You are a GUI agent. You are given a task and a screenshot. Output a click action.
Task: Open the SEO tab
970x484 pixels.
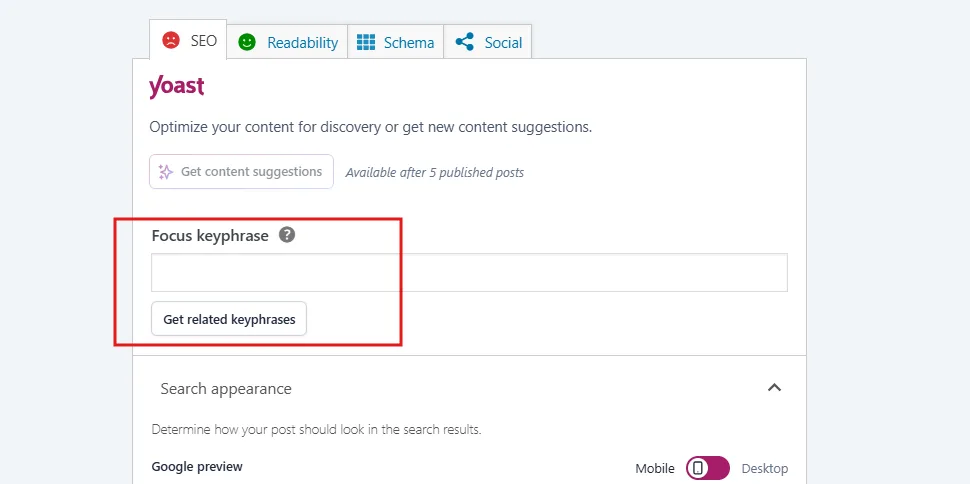click(188, 40)
